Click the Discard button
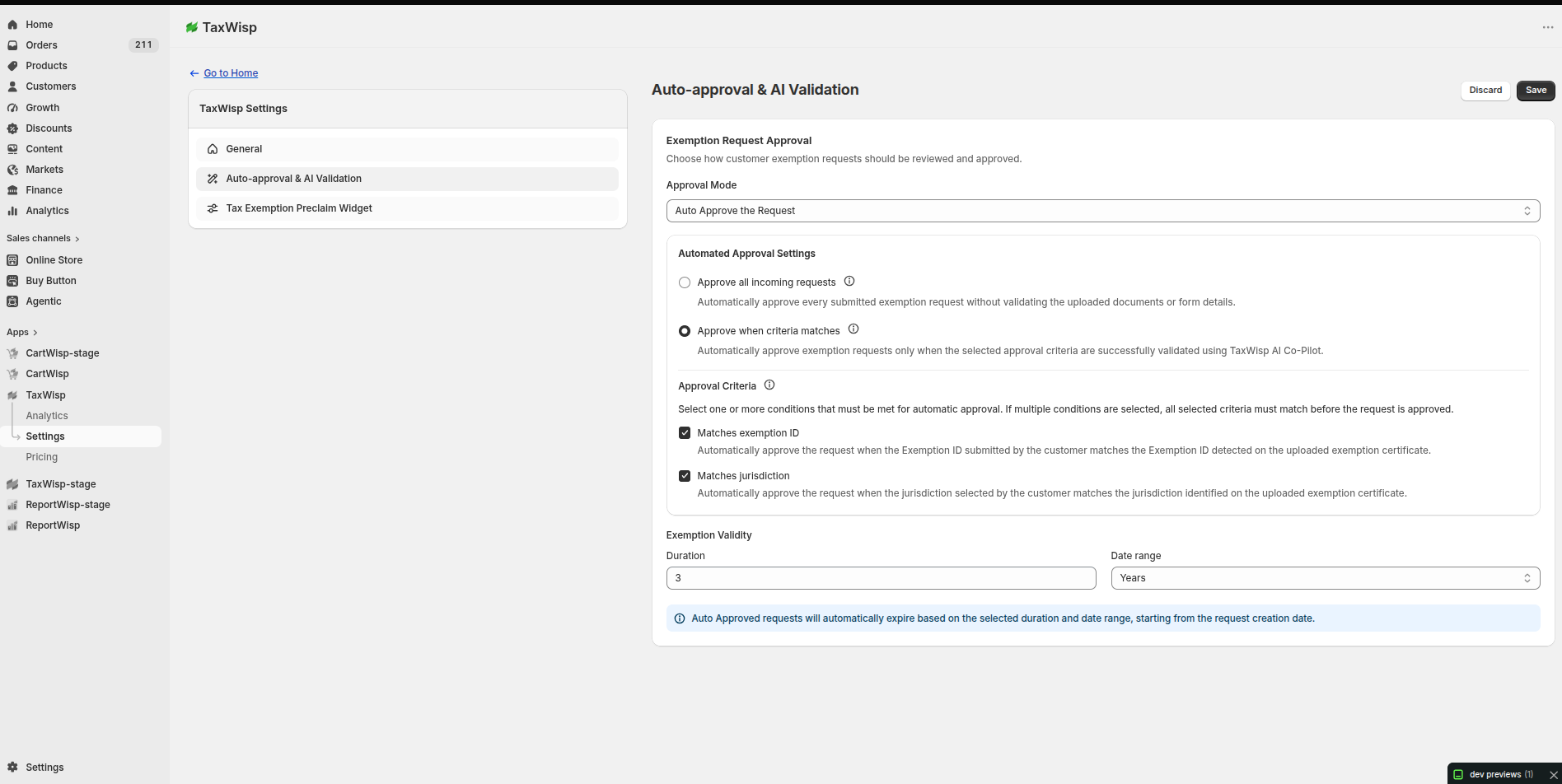The height and width of the screenshot is (784, 1562). click(1485, 91)
